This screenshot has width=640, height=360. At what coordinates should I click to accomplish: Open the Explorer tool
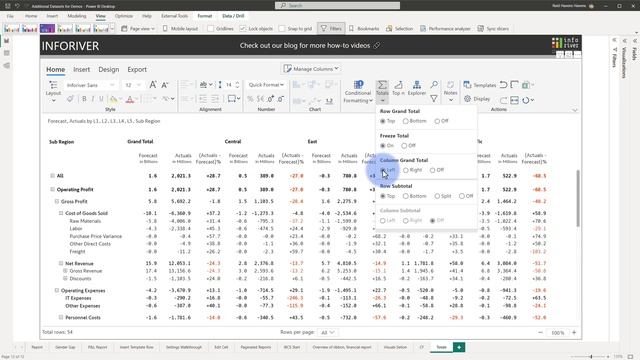[x=417, y=88]
